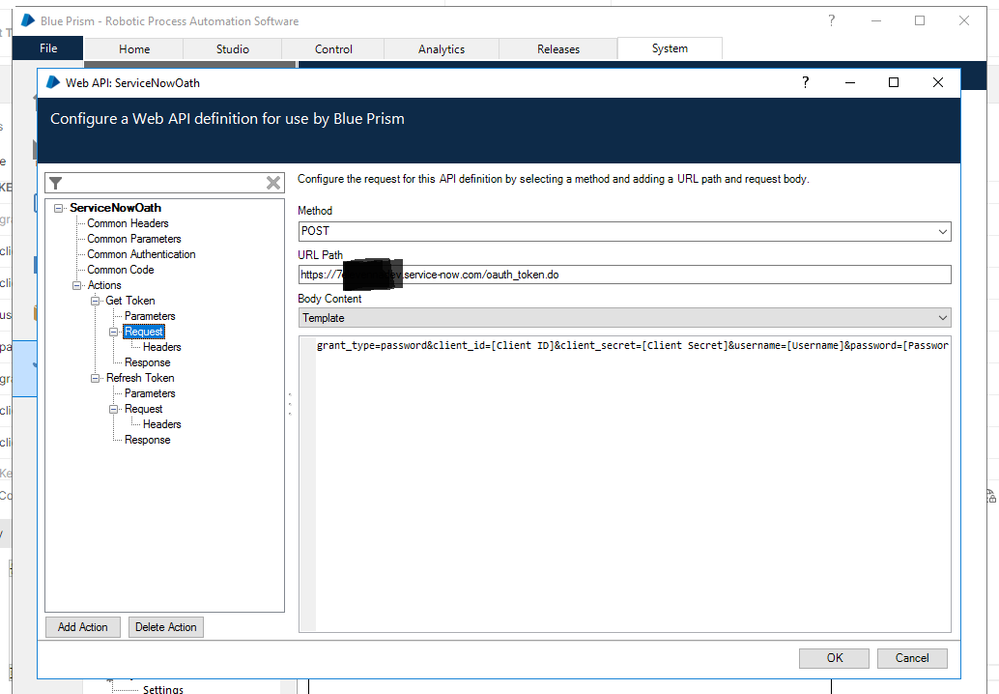Click the vertical splitter grip between panels
999x694 pixels.
click(x=291, y=404)
